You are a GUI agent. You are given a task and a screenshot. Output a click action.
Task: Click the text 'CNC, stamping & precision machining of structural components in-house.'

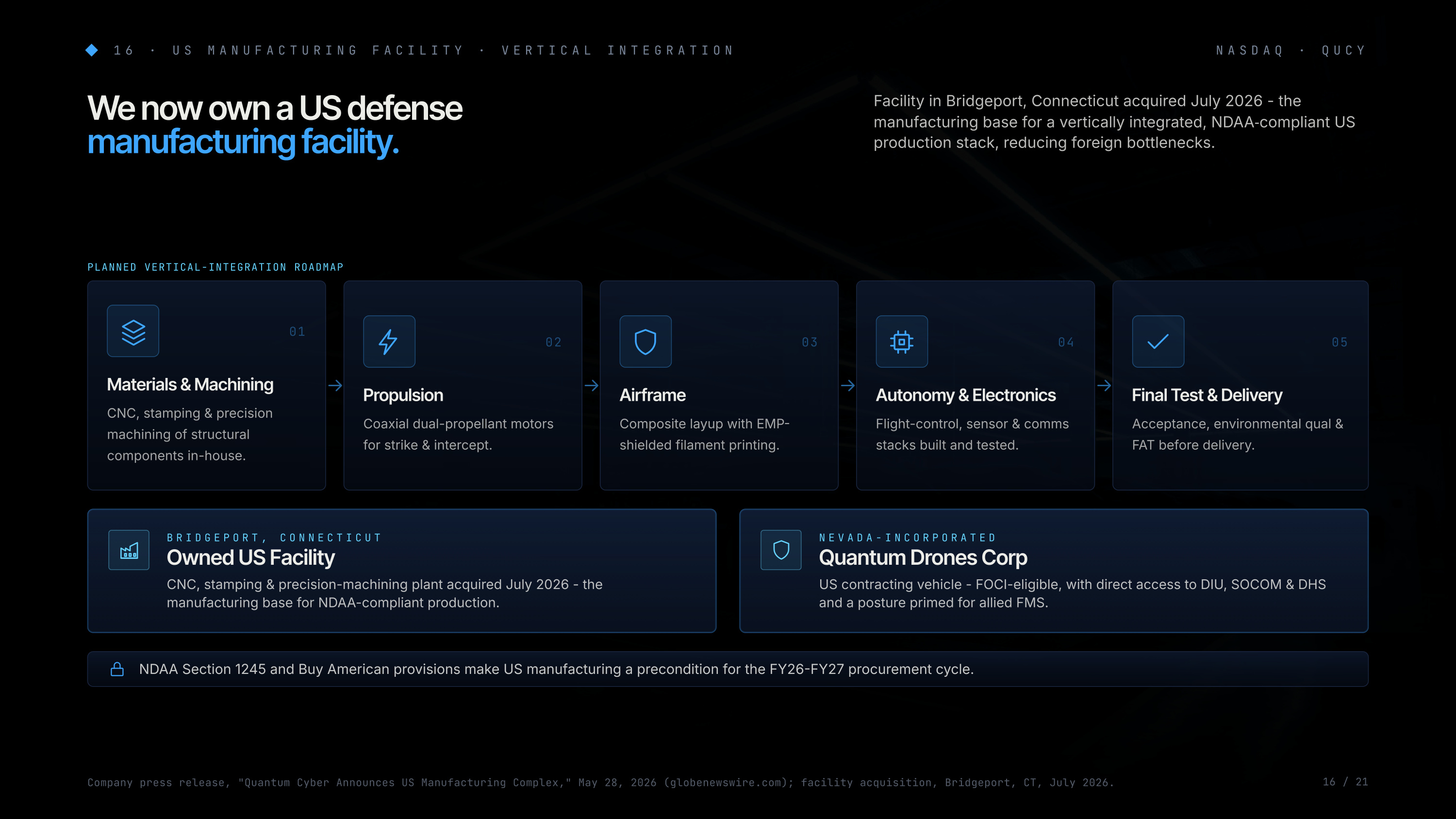190,434
